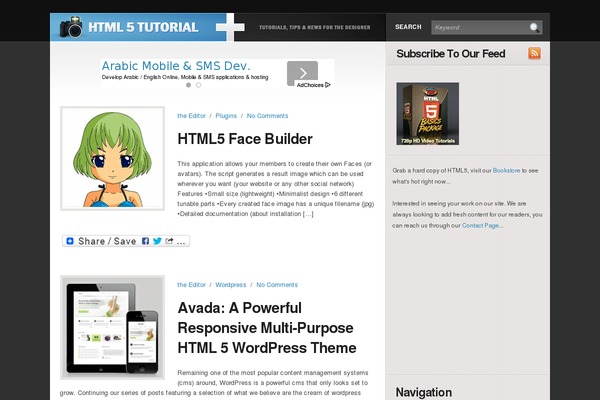The height and width of the screenshot is (400, 600).
Task: Click the SEARCH label in header
Action: 408,27
